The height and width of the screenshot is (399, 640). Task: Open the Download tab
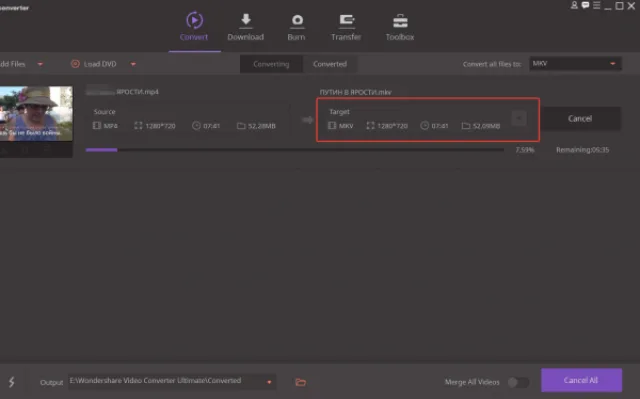(245, 27)
